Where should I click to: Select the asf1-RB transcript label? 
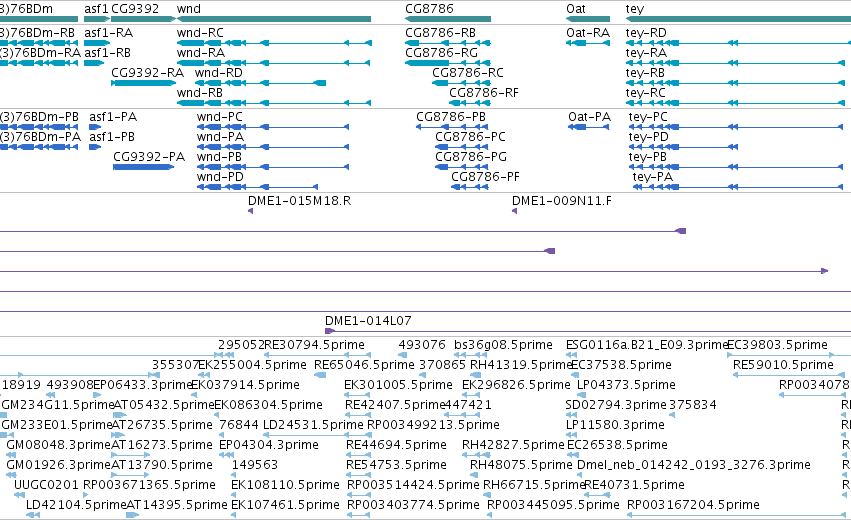tap(107, 53)
